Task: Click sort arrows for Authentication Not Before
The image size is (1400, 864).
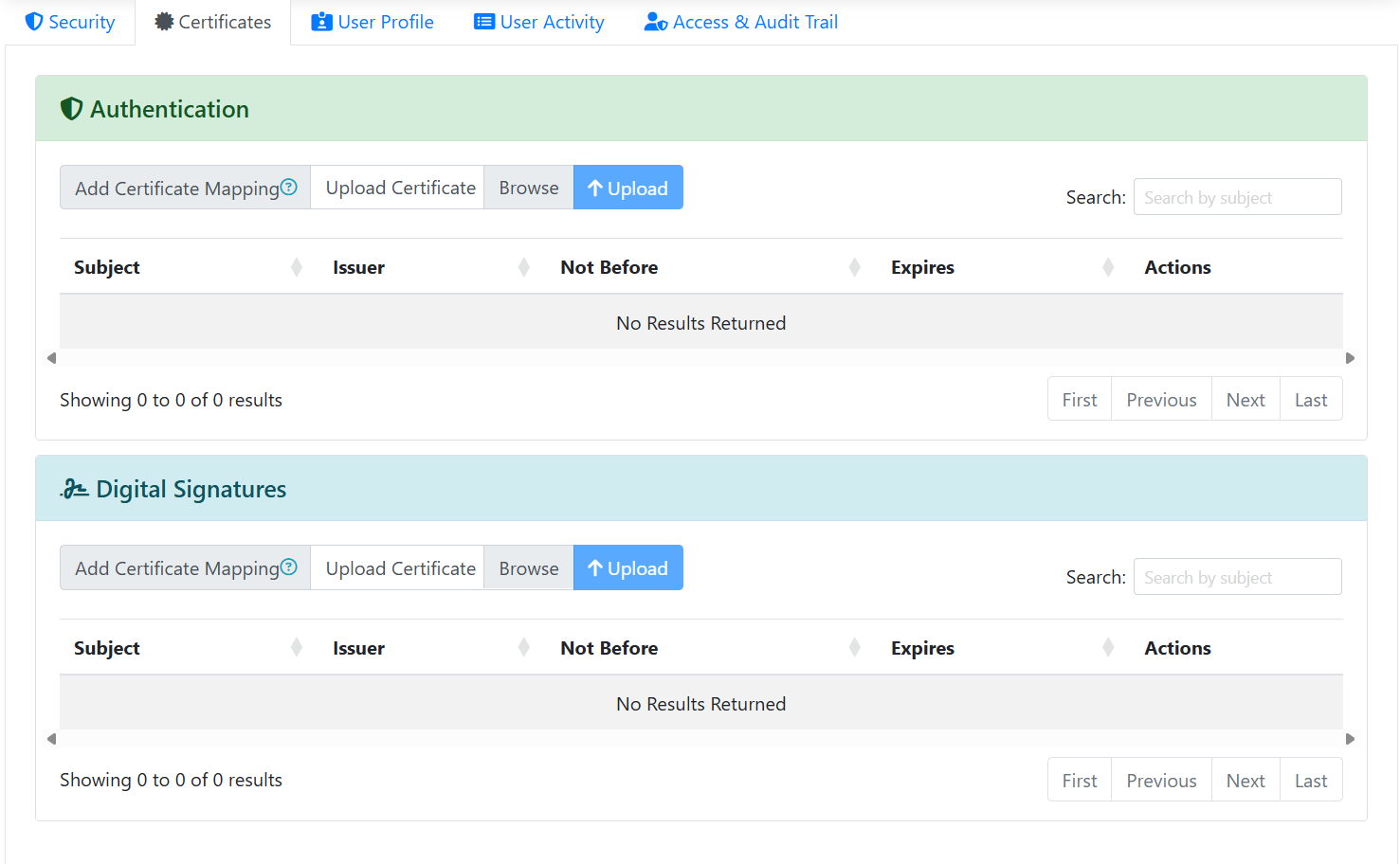Action: tap(855, 268)
